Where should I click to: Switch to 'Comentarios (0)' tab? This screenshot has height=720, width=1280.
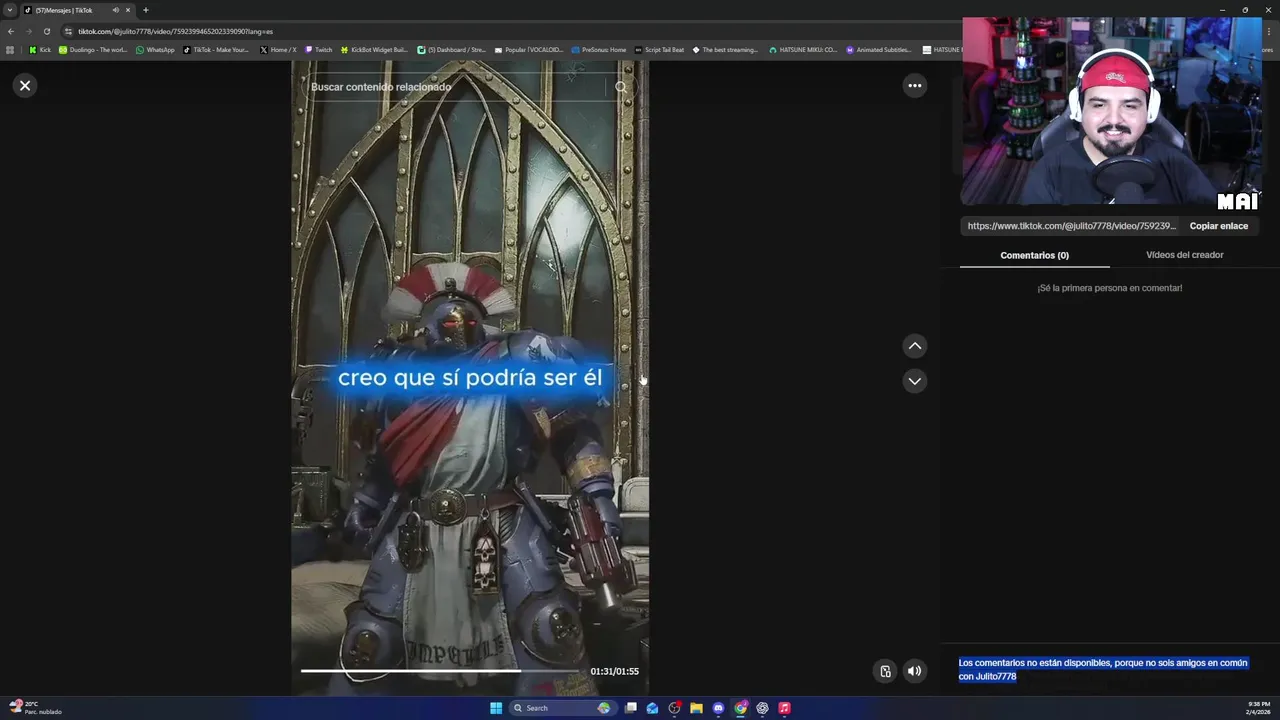pyautogui.click(x=1034, y=255)
